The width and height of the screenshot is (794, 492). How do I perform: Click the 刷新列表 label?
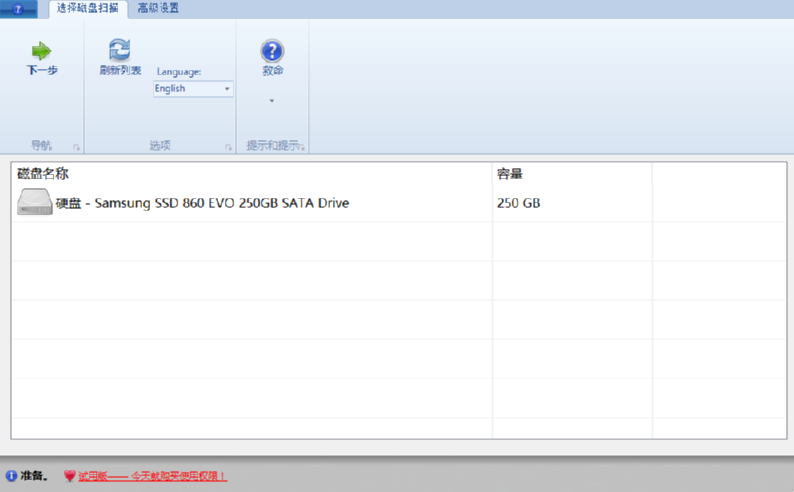(120, 70)
